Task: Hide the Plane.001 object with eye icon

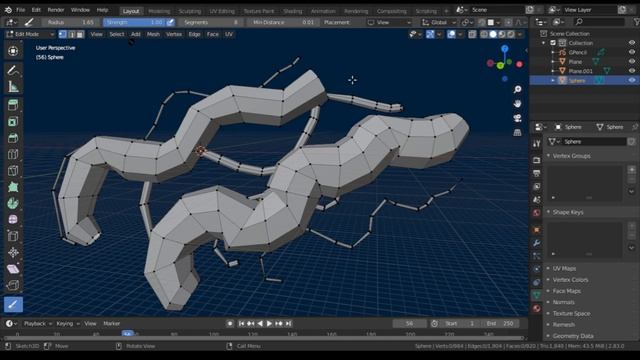Action: (631, 71)
